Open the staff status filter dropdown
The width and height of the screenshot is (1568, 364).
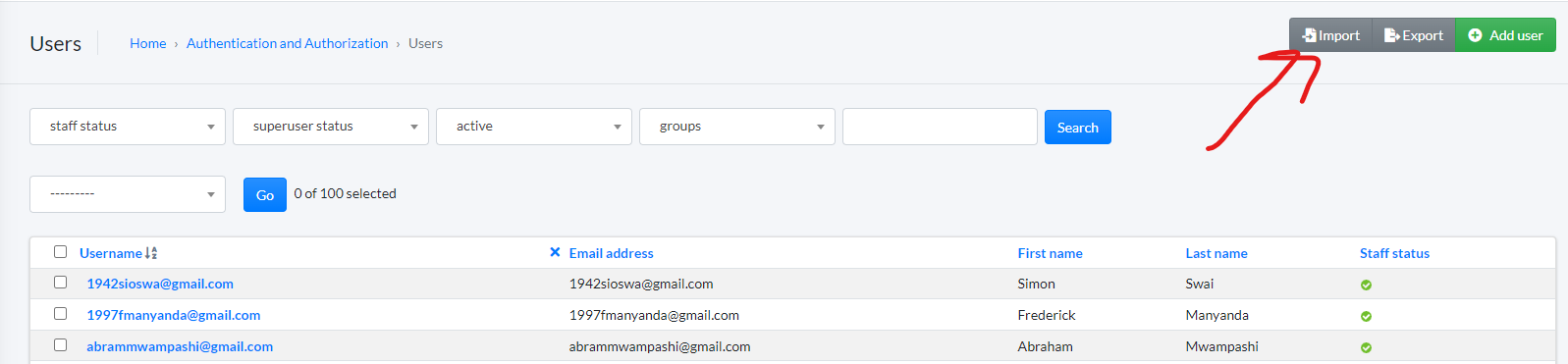coord(128,127)
